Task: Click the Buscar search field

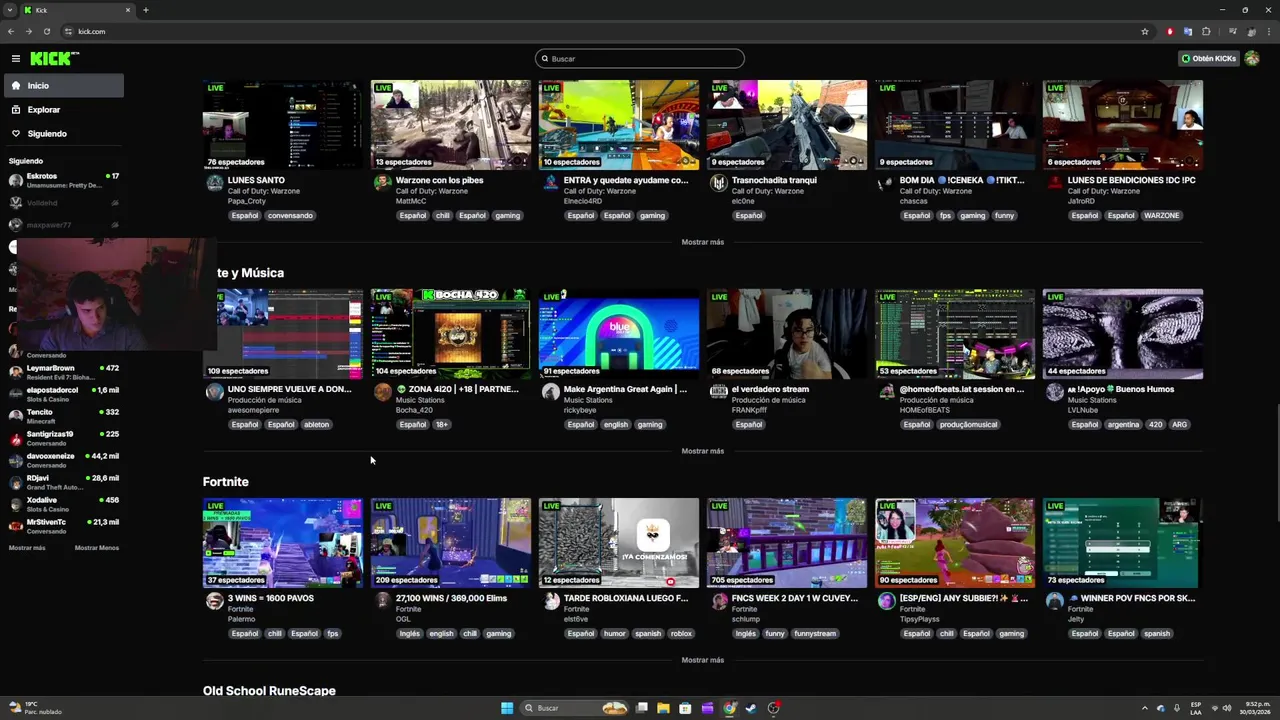Action: click(640, 59)
